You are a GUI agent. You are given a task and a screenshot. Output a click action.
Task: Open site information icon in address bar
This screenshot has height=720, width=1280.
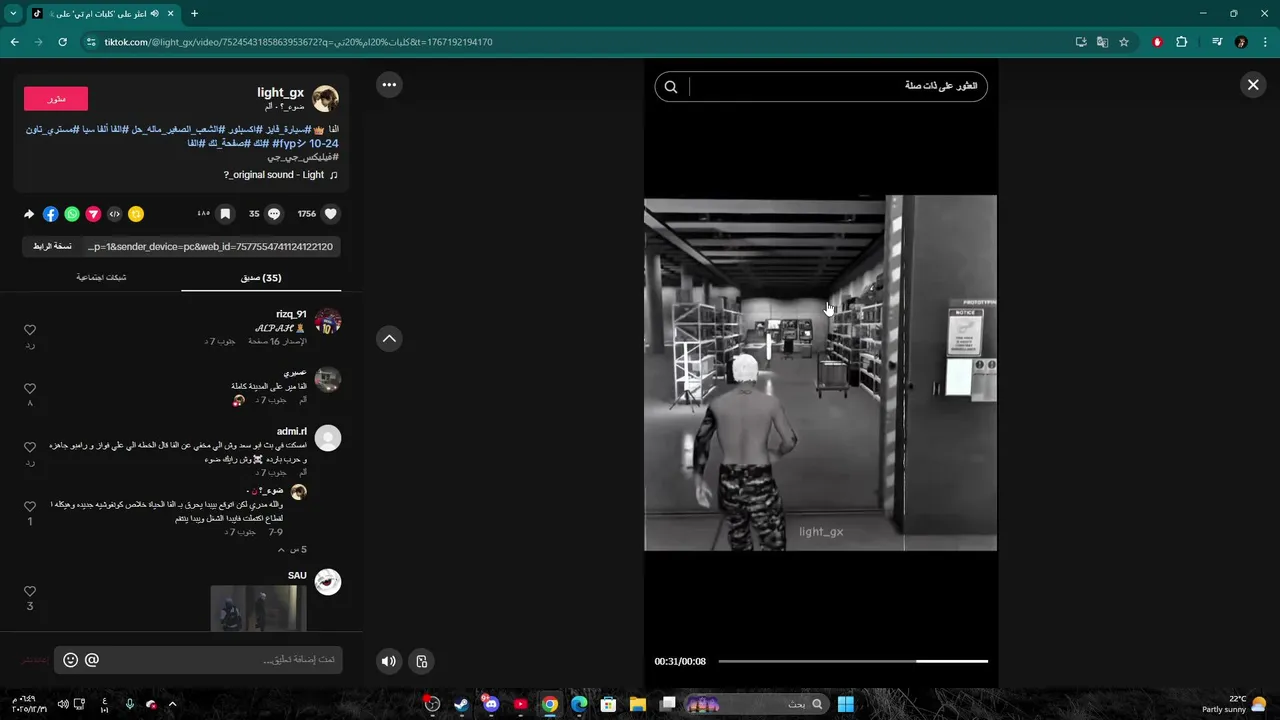tap(91, 42)
